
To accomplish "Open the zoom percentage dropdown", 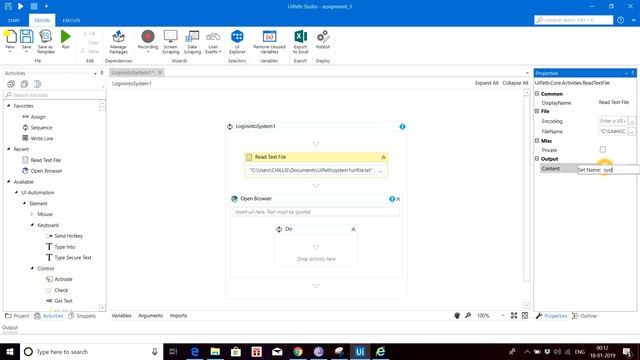I will point(503,316).
